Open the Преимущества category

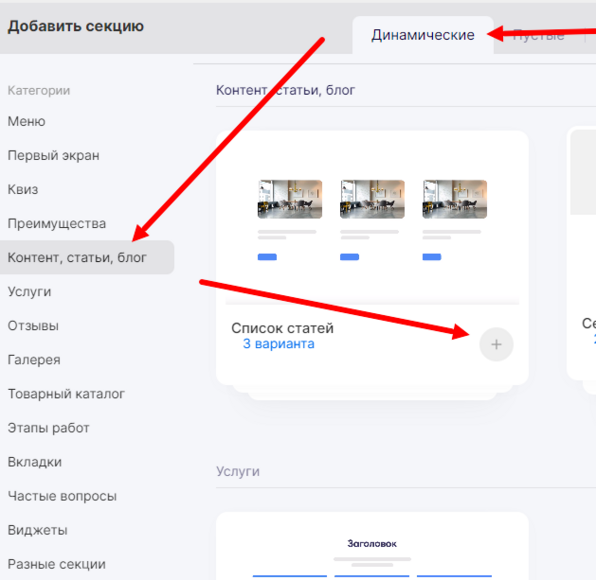57,223
